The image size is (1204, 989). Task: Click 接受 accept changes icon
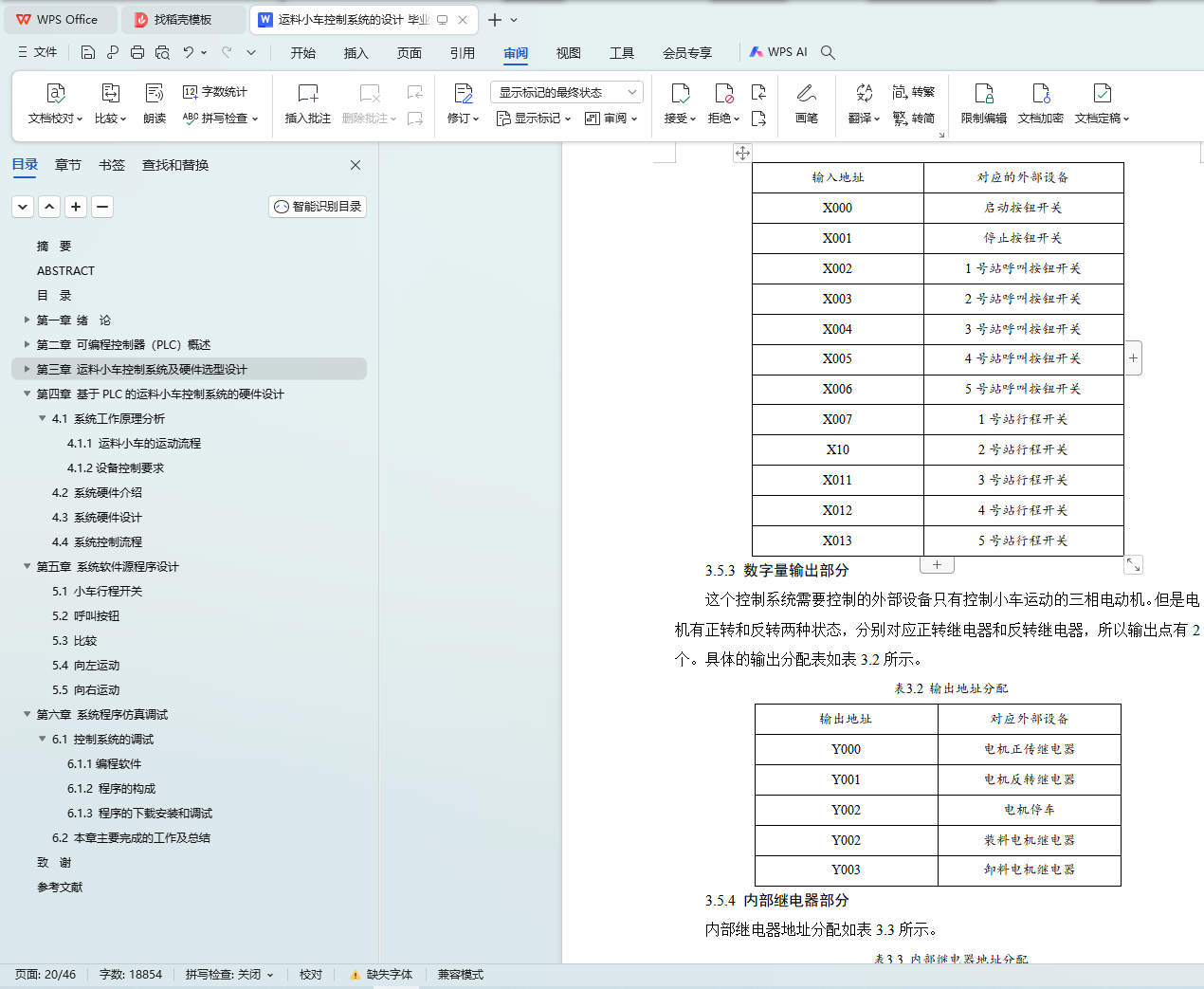pyautogui.click(x=681, y=93)
